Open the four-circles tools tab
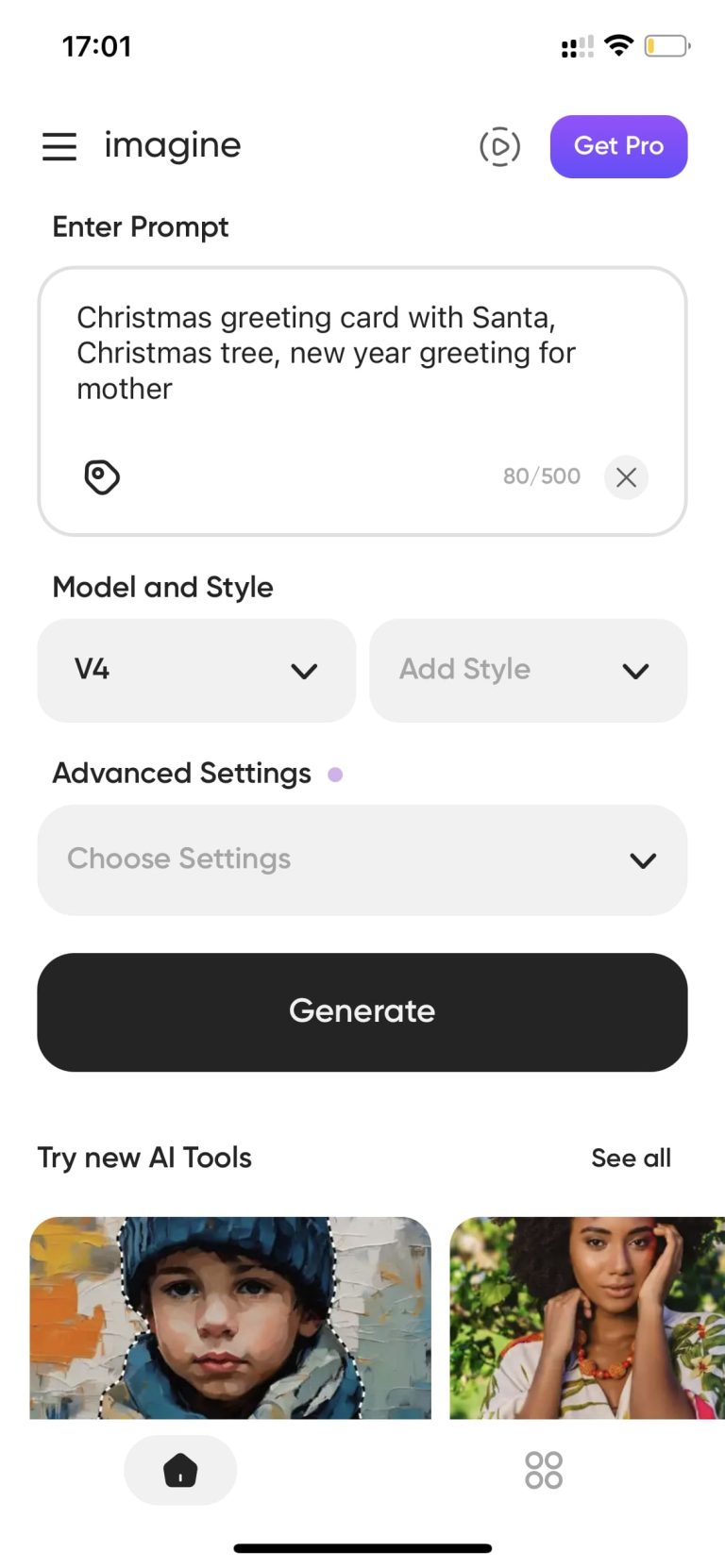The height and width of the screenshot is (1568, 725). pyautogui.click(x=544, y=1469)
